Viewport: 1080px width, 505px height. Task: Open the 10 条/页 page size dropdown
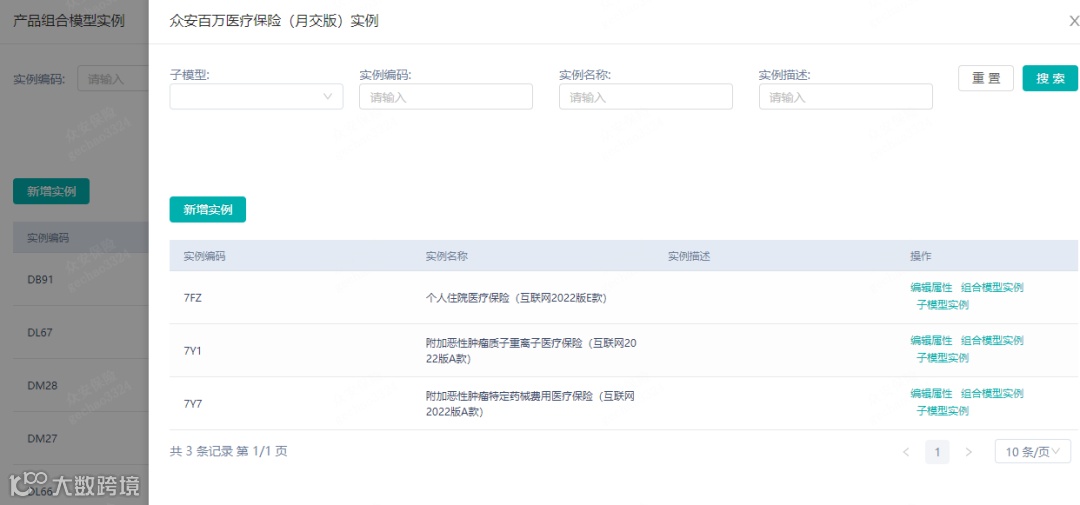click(x=1032, y=452)
